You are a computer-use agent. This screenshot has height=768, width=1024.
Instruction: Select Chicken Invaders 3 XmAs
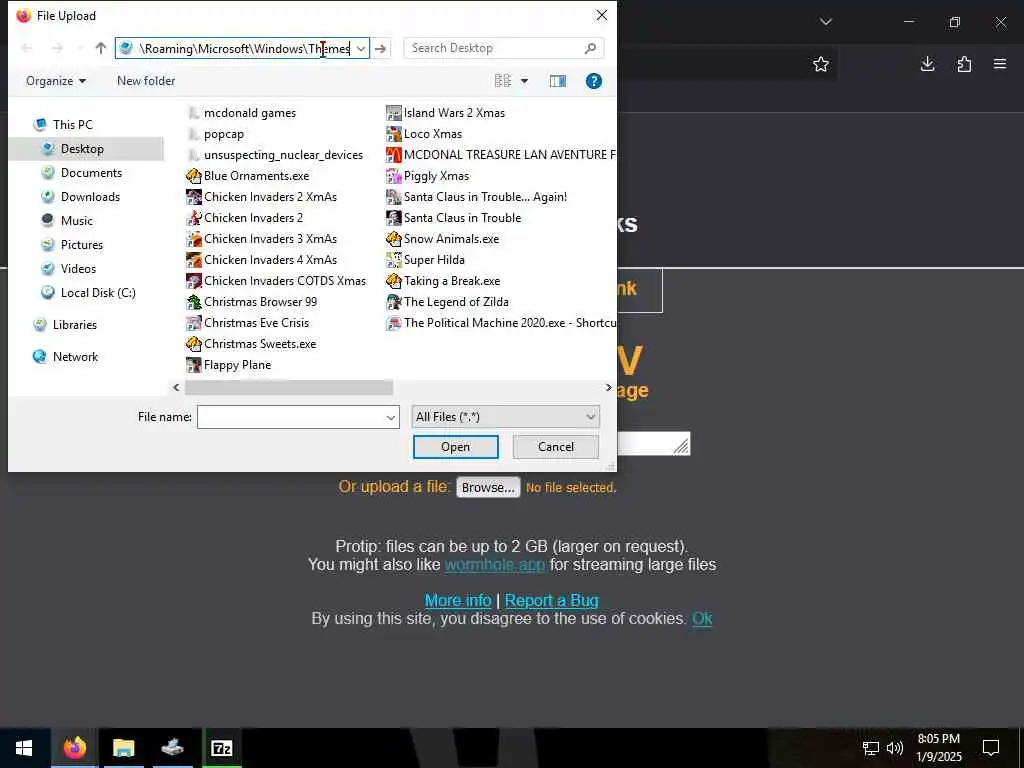pos(262,238)
